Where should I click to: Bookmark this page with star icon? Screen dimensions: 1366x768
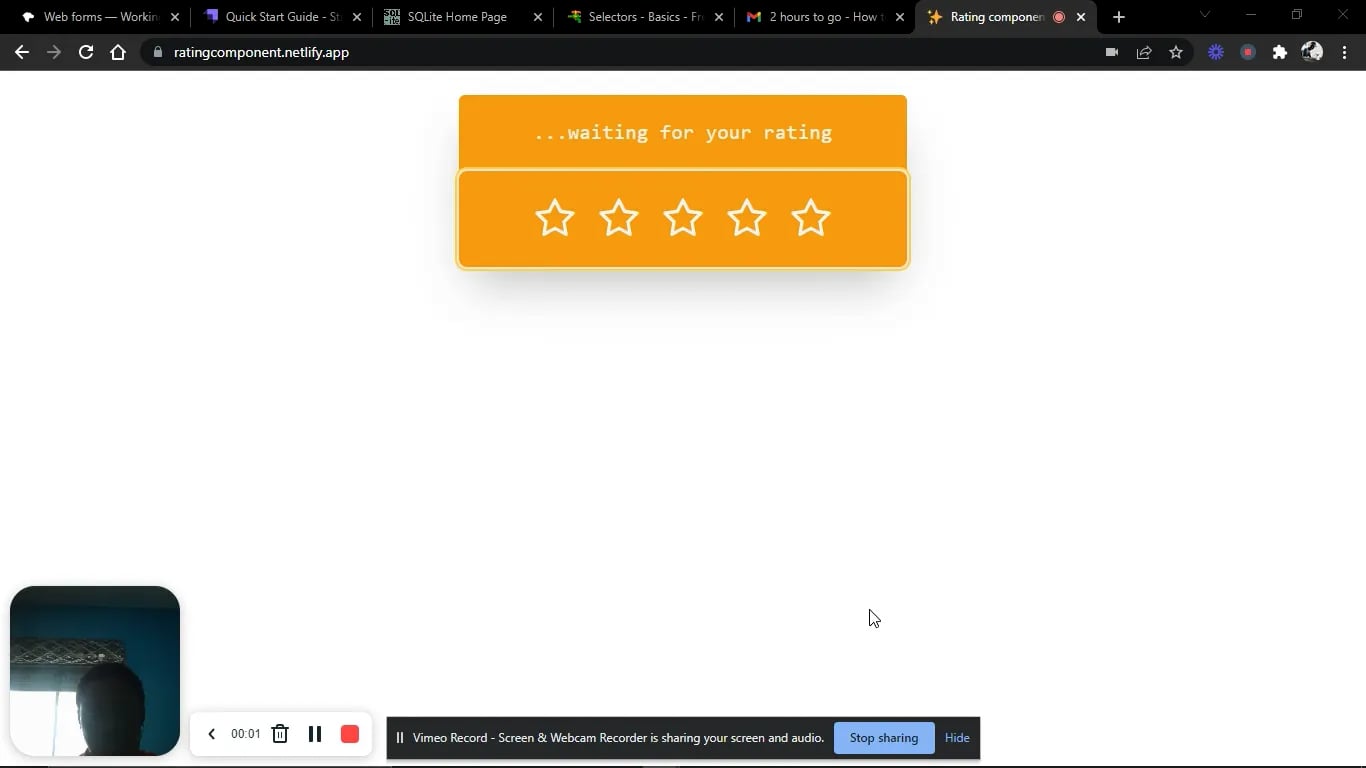(x=1176, y=52)
